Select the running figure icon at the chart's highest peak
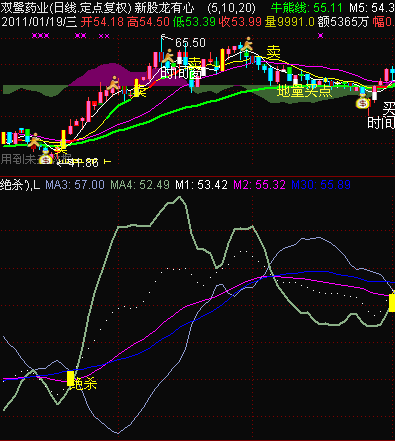This screenshot has width=395, height=441. click(247, 44)
